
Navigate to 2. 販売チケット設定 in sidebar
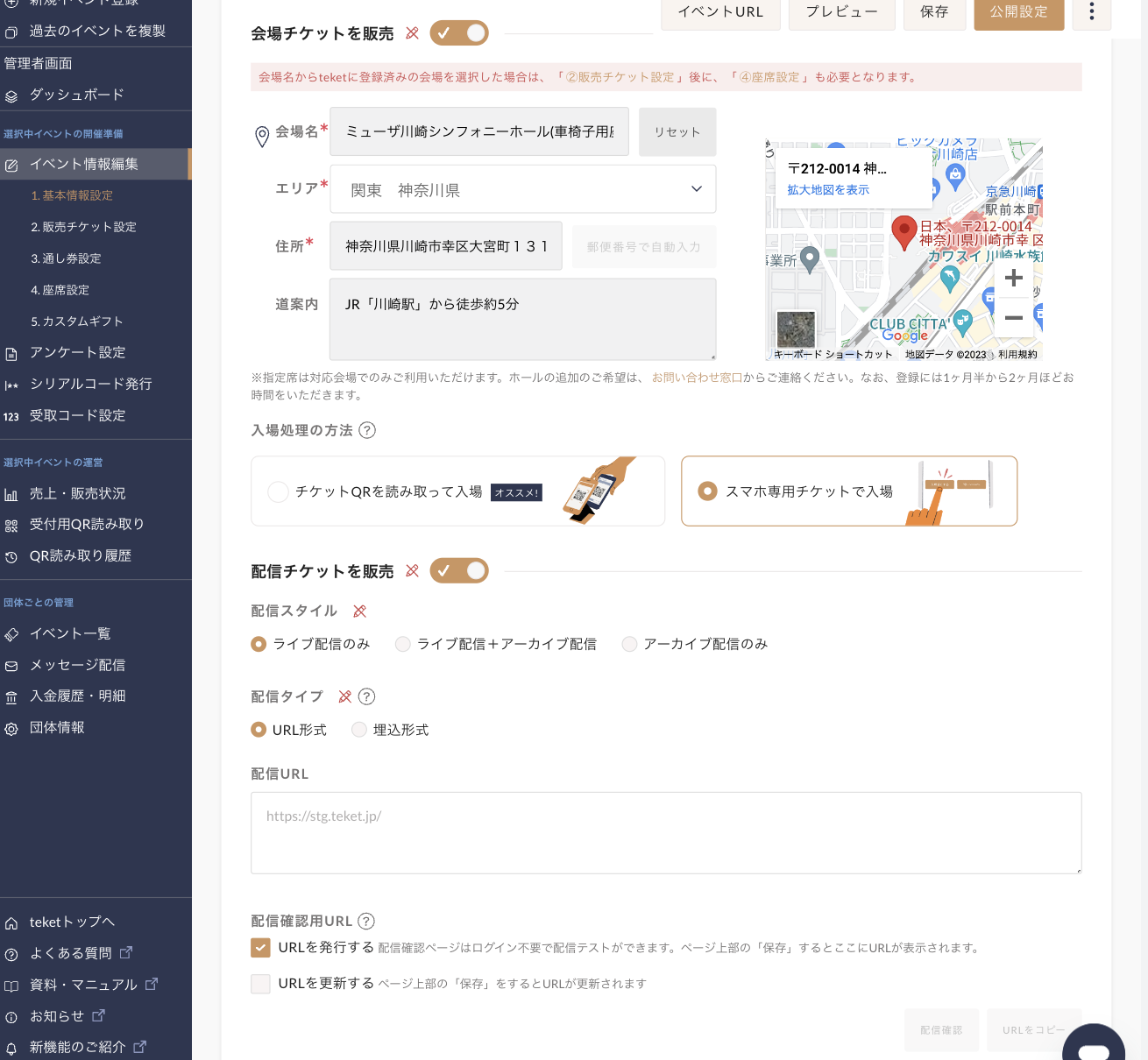[x=84, y=227]
